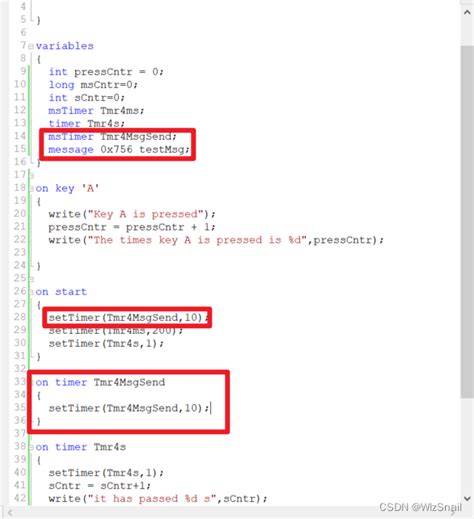The image size is (474, 519).
Task: Click the vertical scrollbar down arrow
Action: pyautogui.click(x=467, y=499)
